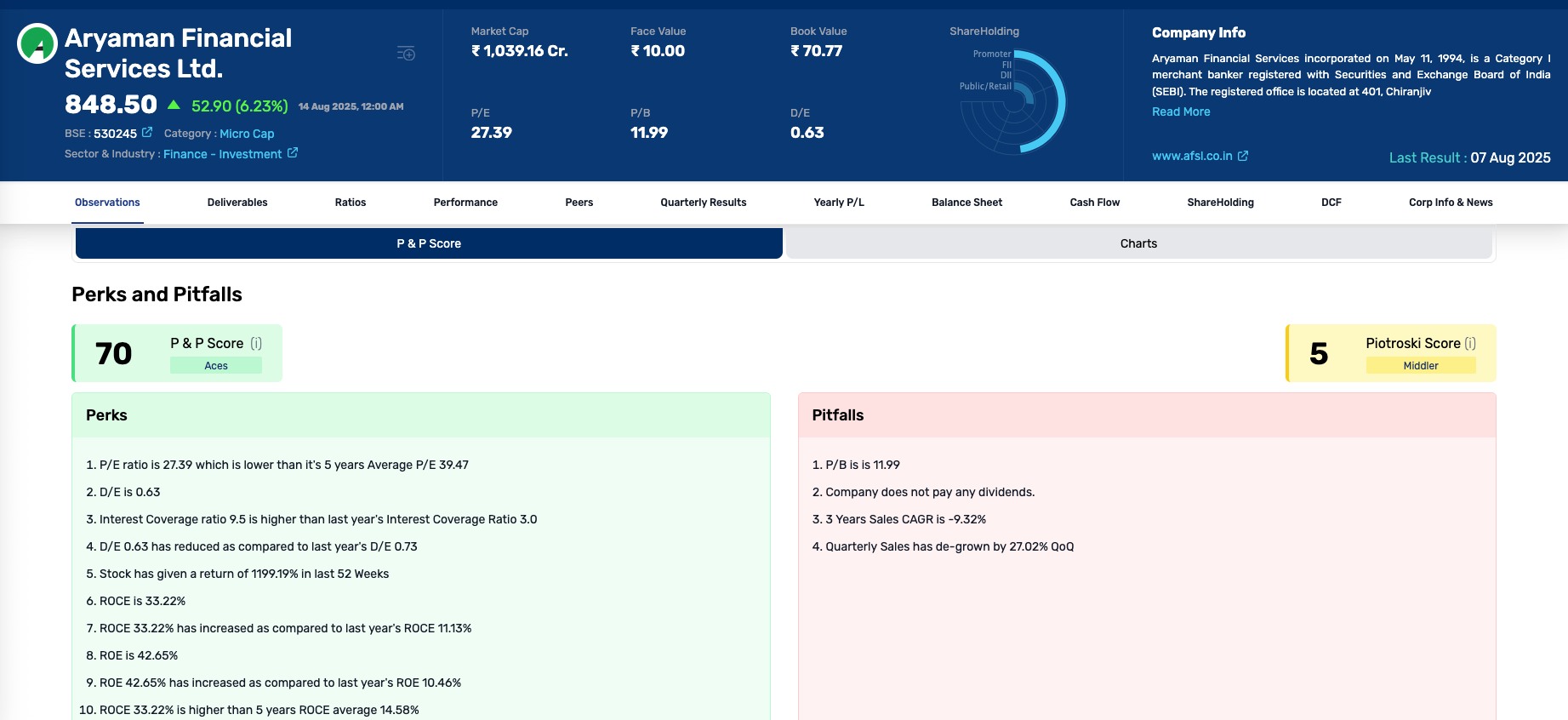Open Cash Flow tab
The image size is (1568, 720).
click(x=1095, y=203)
